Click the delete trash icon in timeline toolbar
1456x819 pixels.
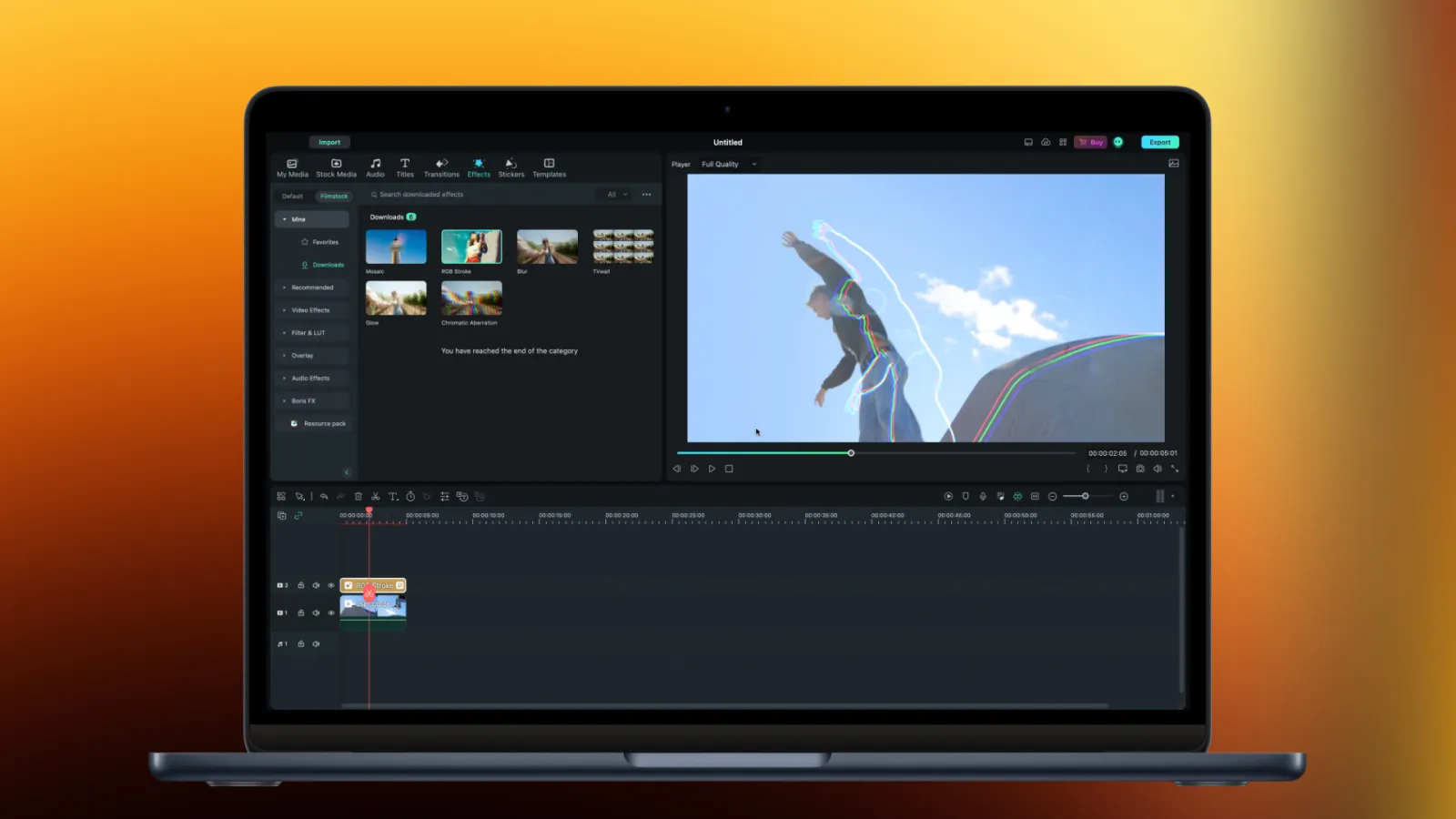[358, 497]
